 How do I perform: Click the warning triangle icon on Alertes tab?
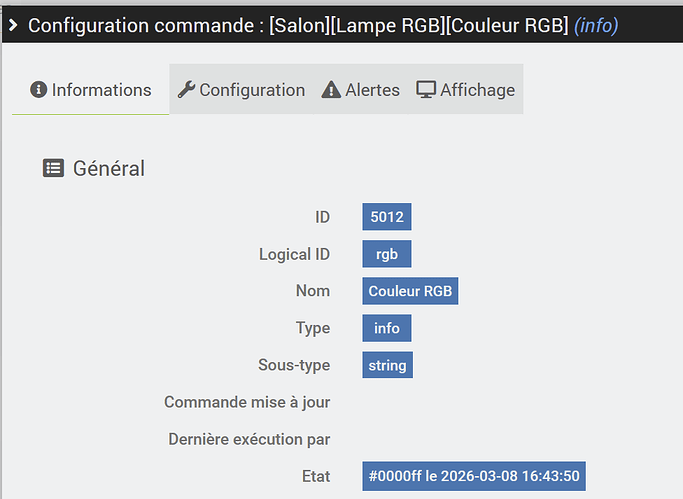click(x=331, y=90)
